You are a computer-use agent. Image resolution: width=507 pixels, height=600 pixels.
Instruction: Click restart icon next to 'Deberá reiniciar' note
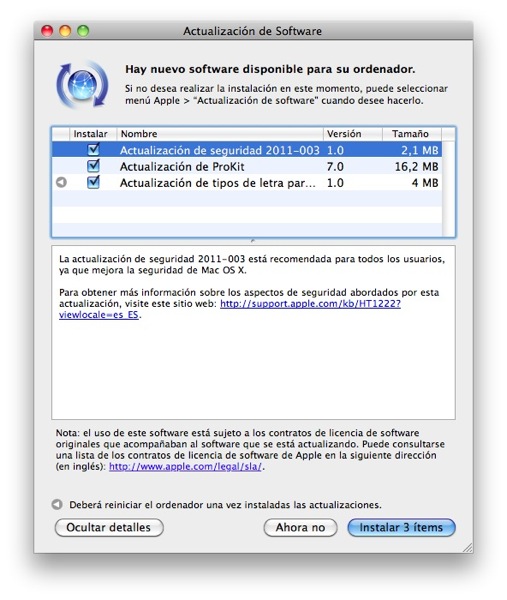coord(57,504)
